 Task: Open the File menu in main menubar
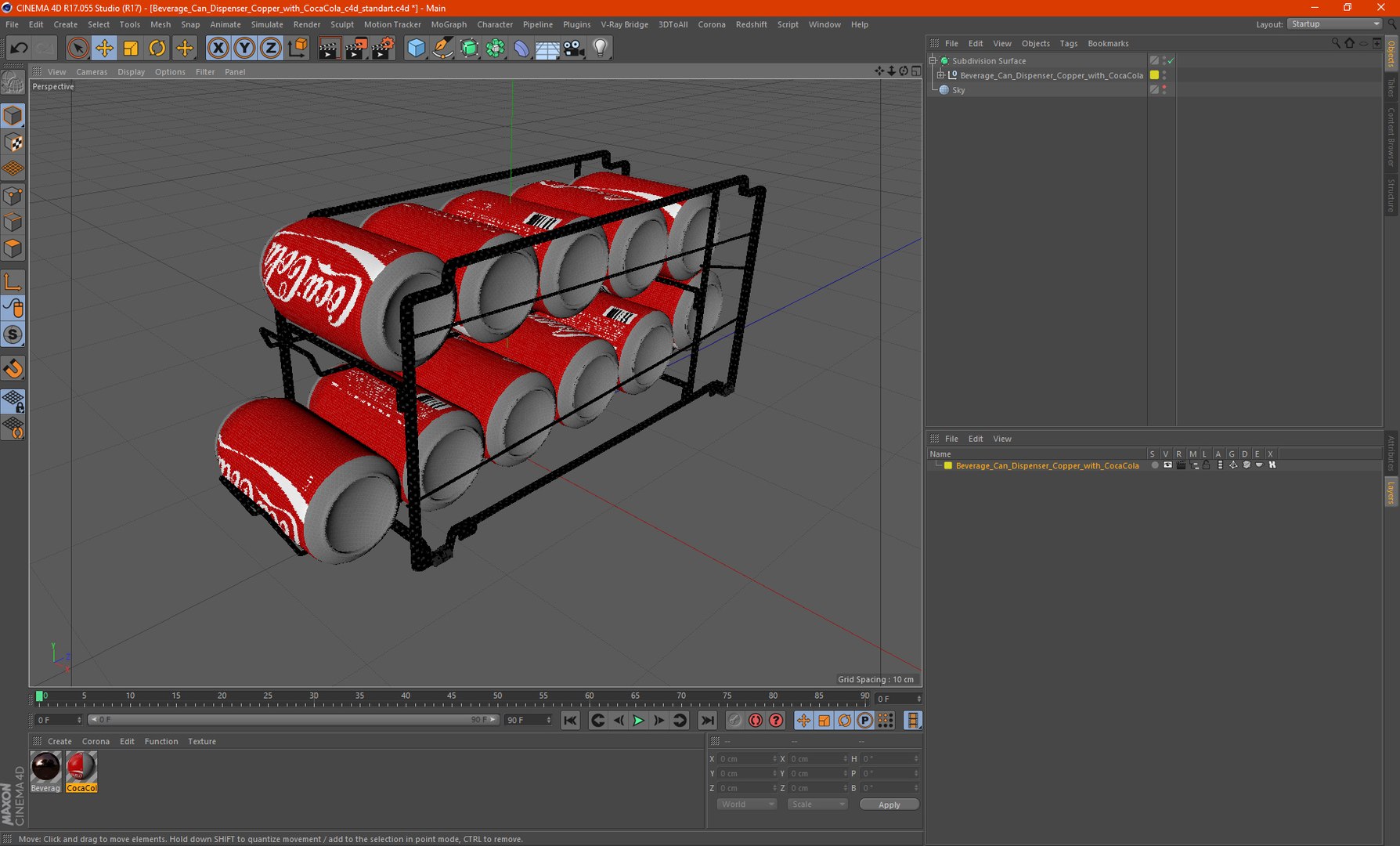point(12,24)
